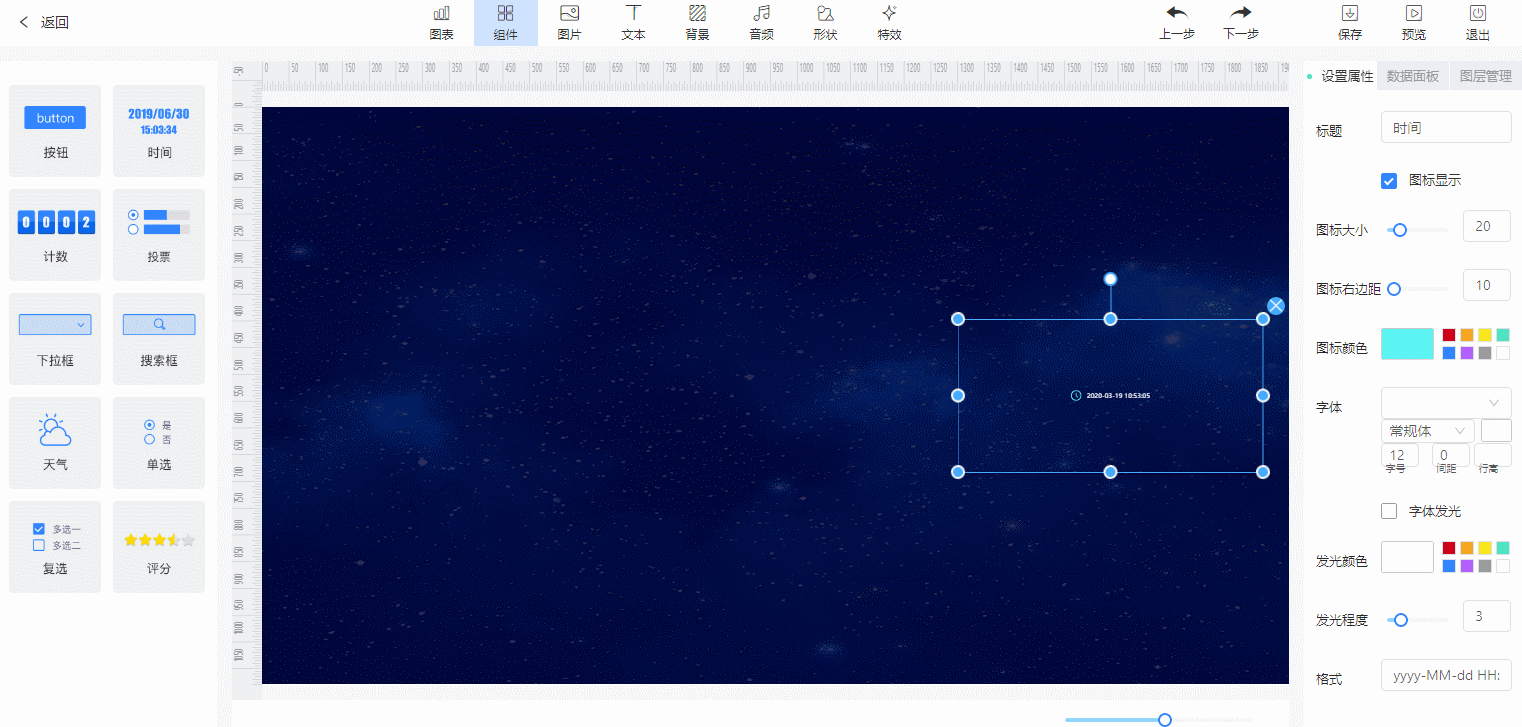Viewport: 1522px width, 727px height.
Task: Add the 时间 time component
Action: click(159, 131)
